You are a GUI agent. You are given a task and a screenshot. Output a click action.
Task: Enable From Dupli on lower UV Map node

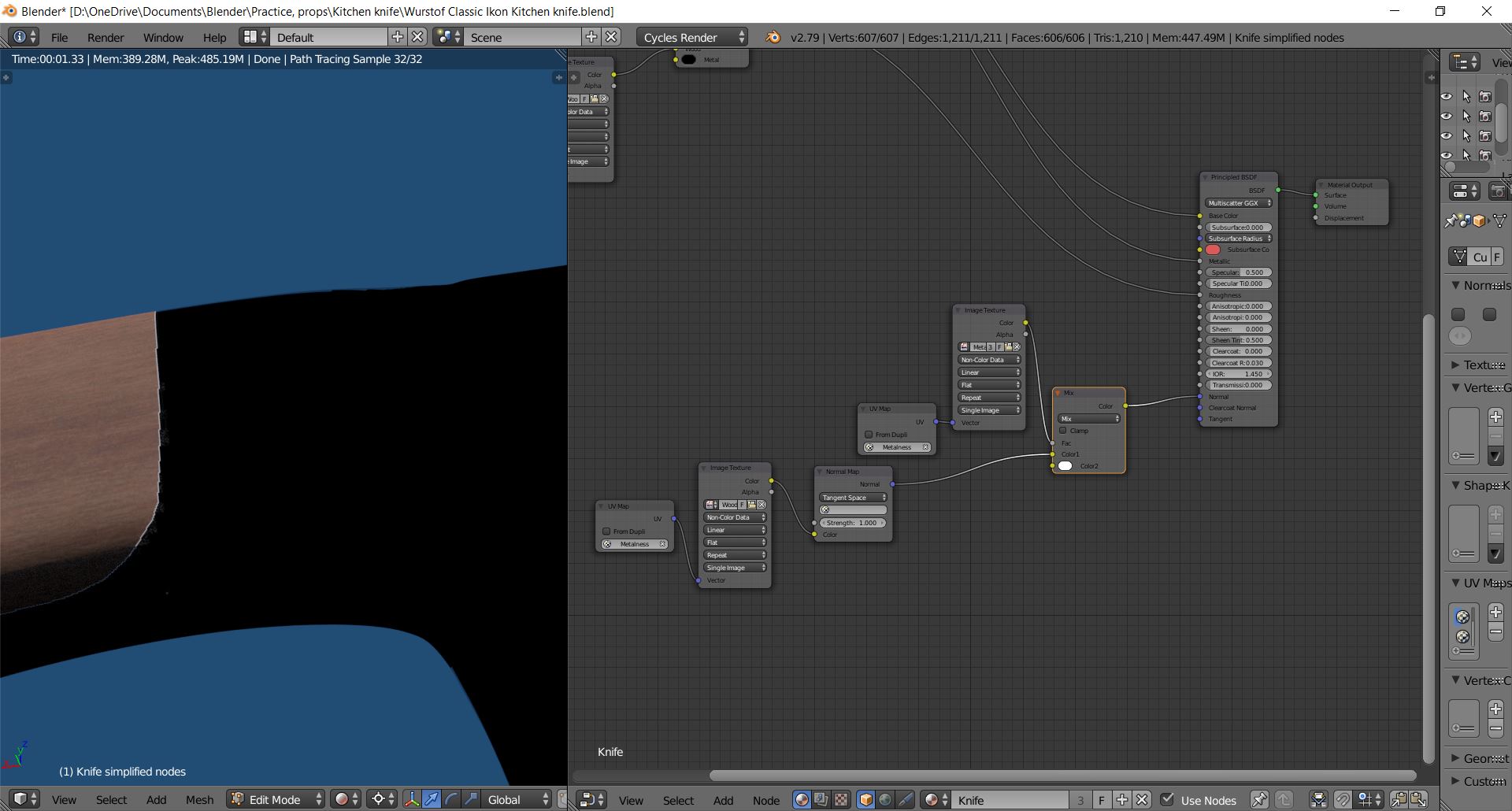(x=606, y=531)
